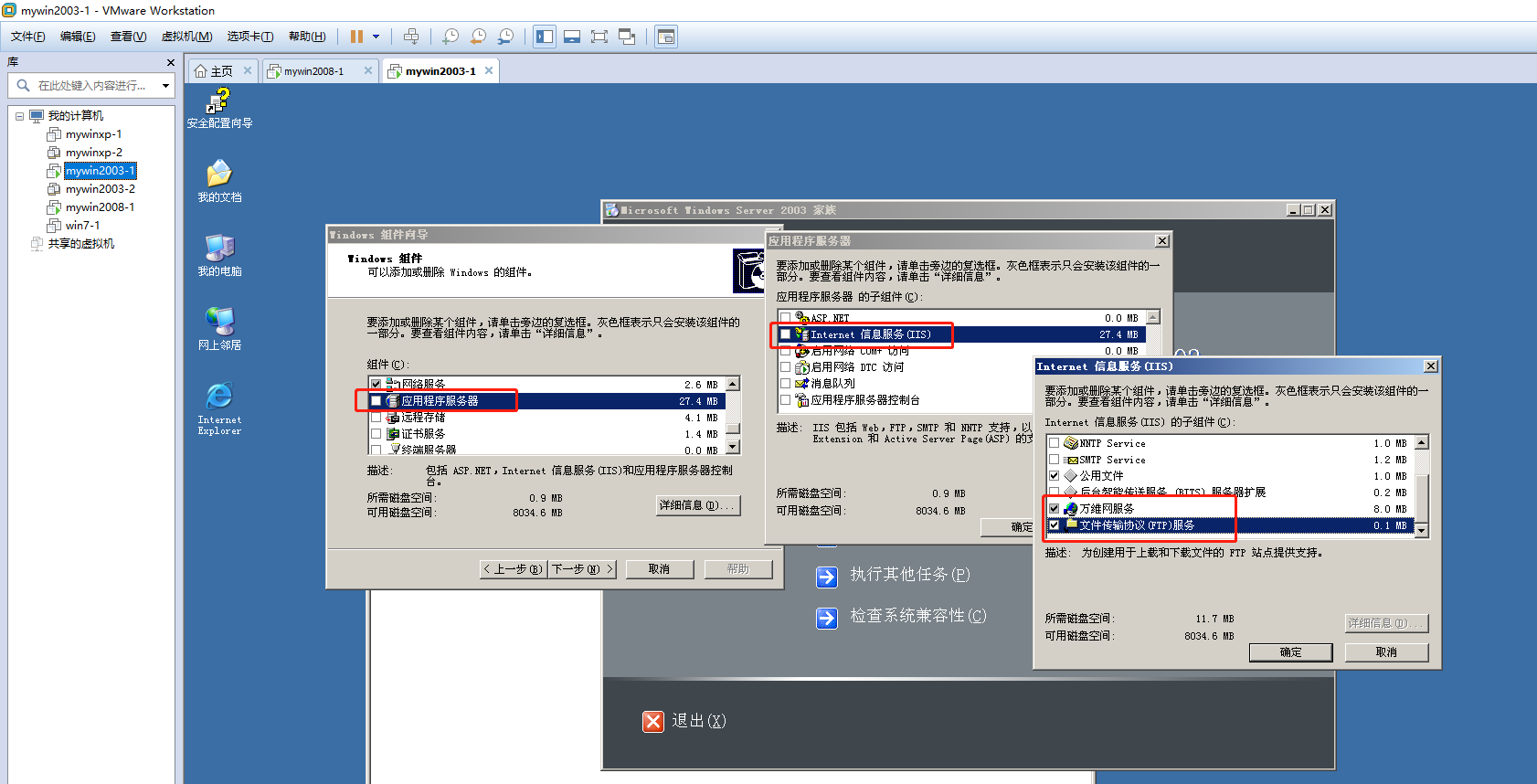This screenshot has width=1537, height=784.
Task: Click the revert to snapshot icon
Action: [478, 37]
